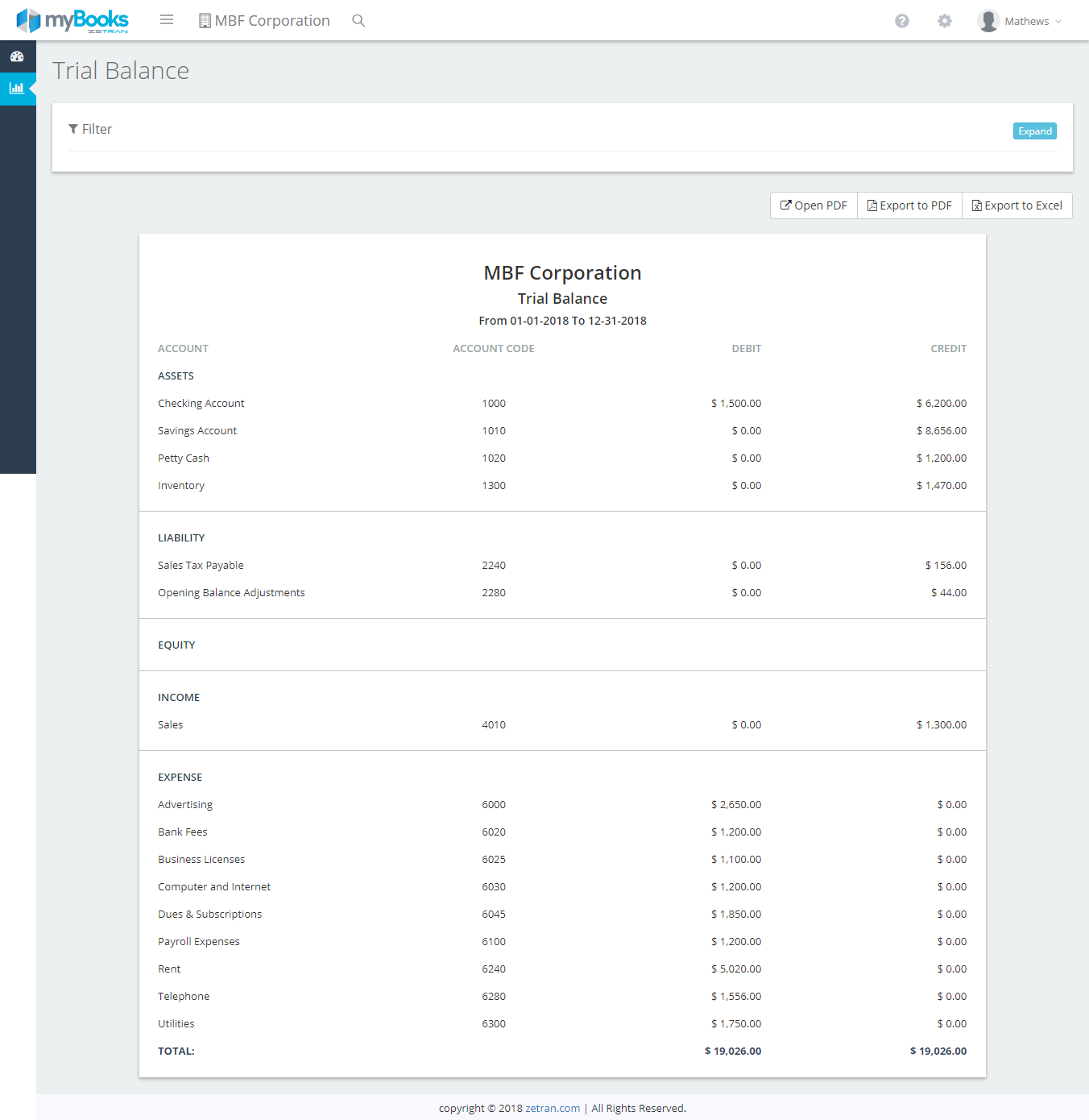
Task: Click Dues & Subscriptions row name
Action: (209, 915)
